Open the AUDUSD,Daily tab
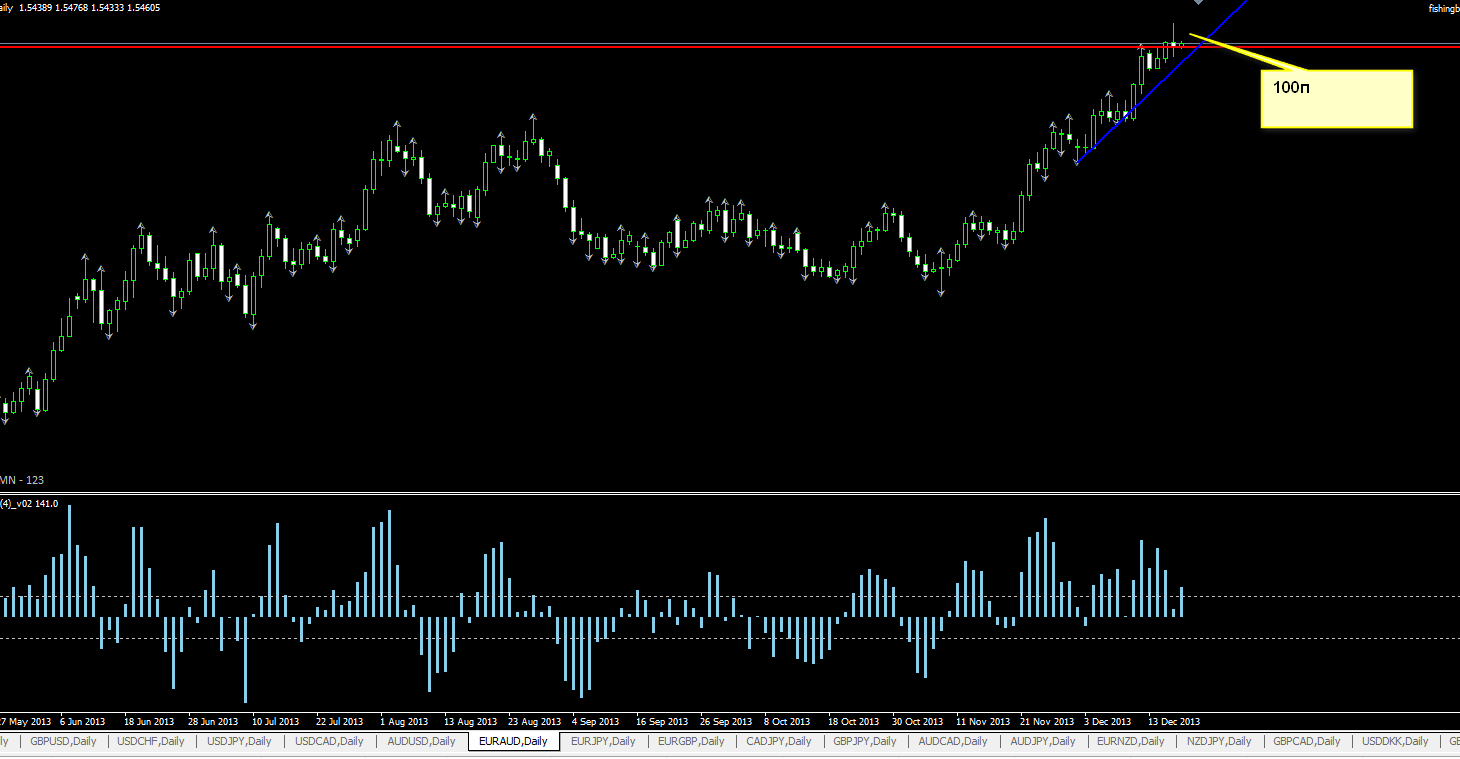 point(421,741)
